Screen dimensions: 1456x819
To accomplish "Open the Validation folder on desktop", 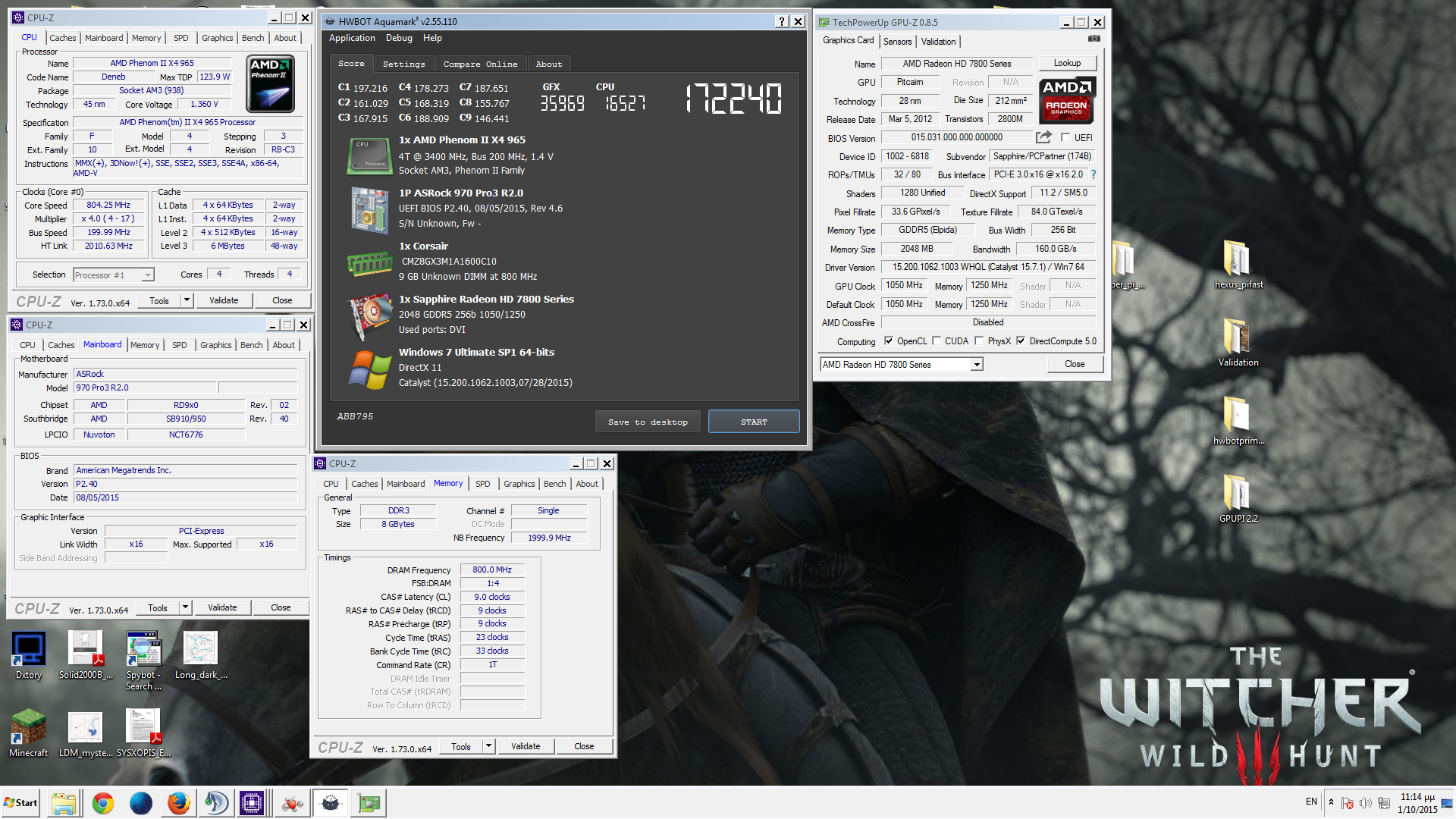I will (1238, 342).
